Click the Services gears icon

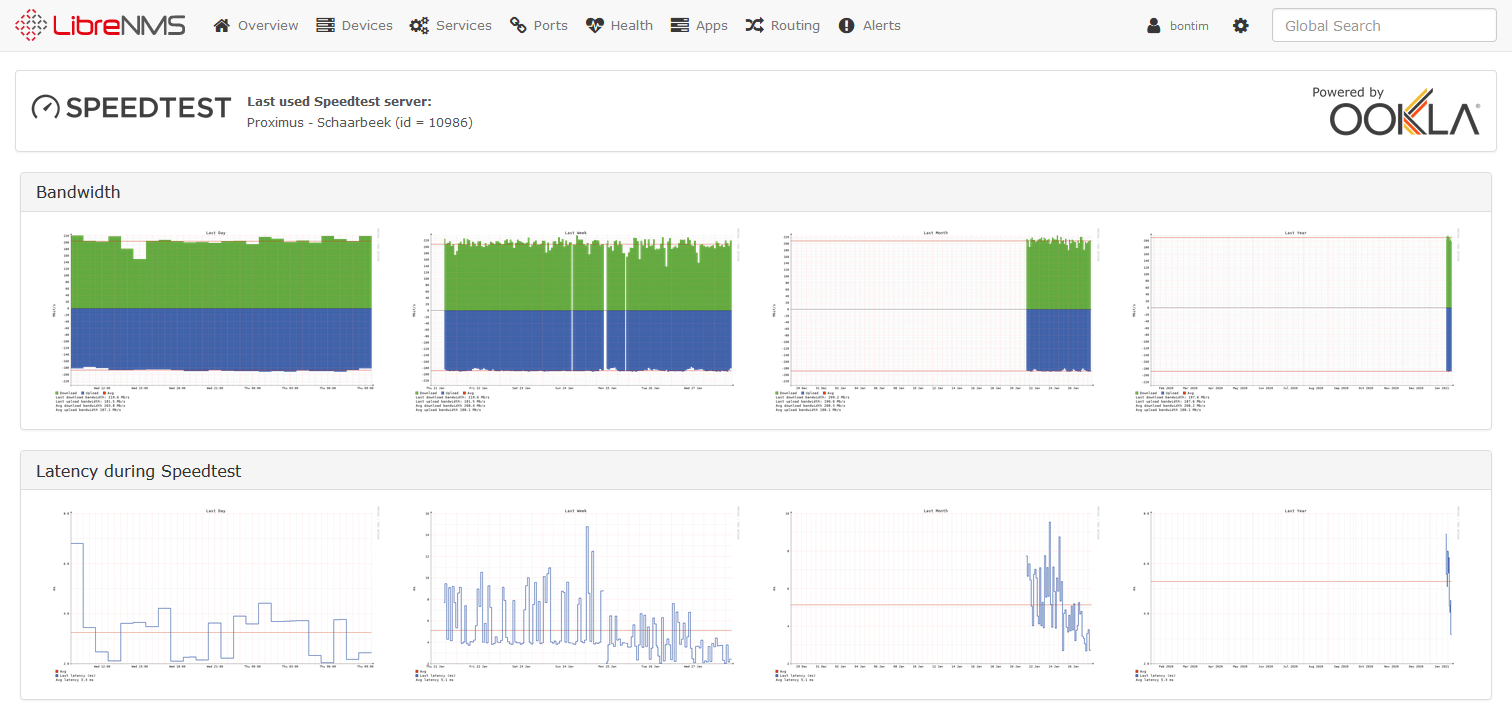[x=419, y=26]
